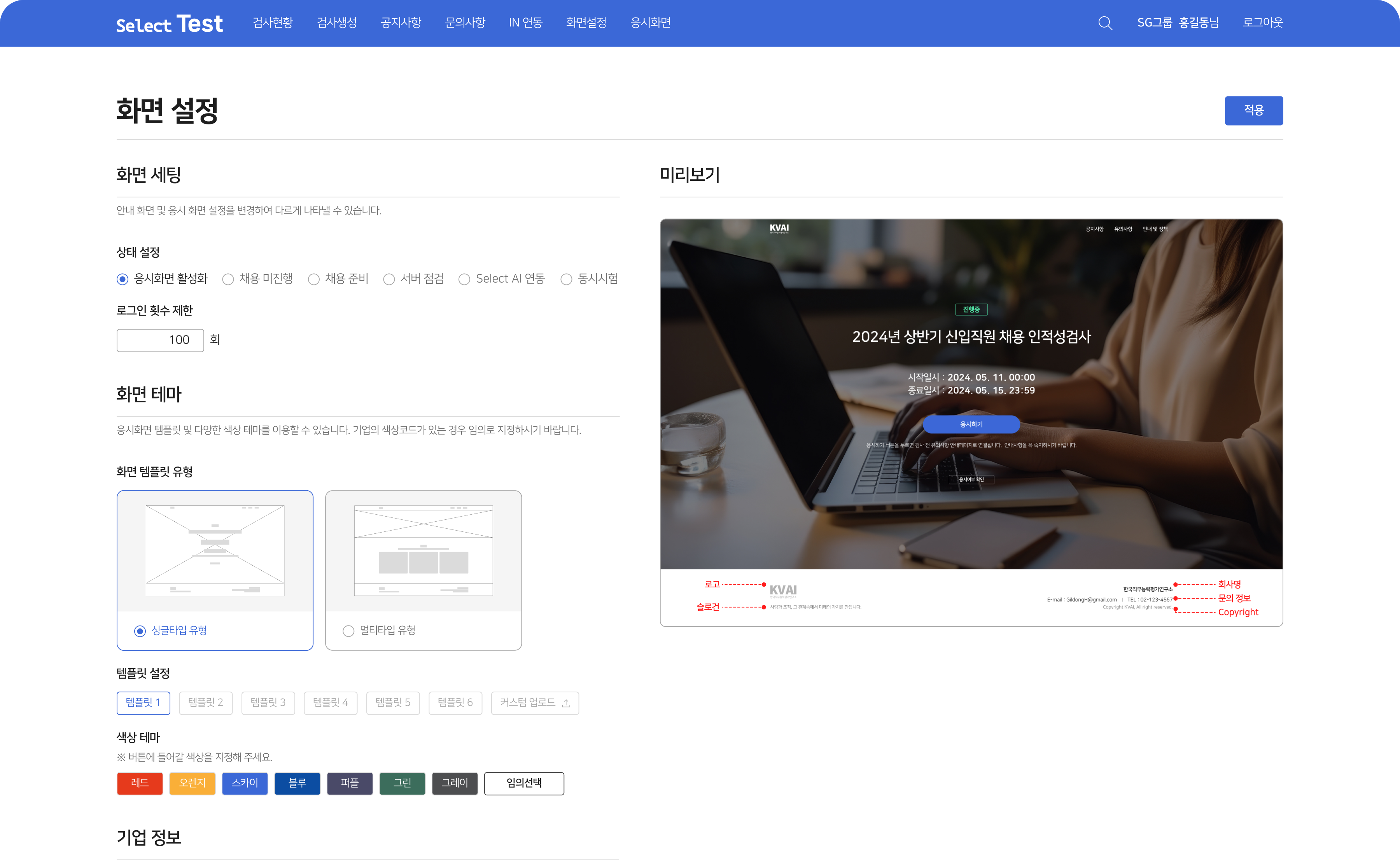The width and height of the screenshot is (1400, 863).
Task: Choose the 채용 준비 status option
Action: coord(313,279)
